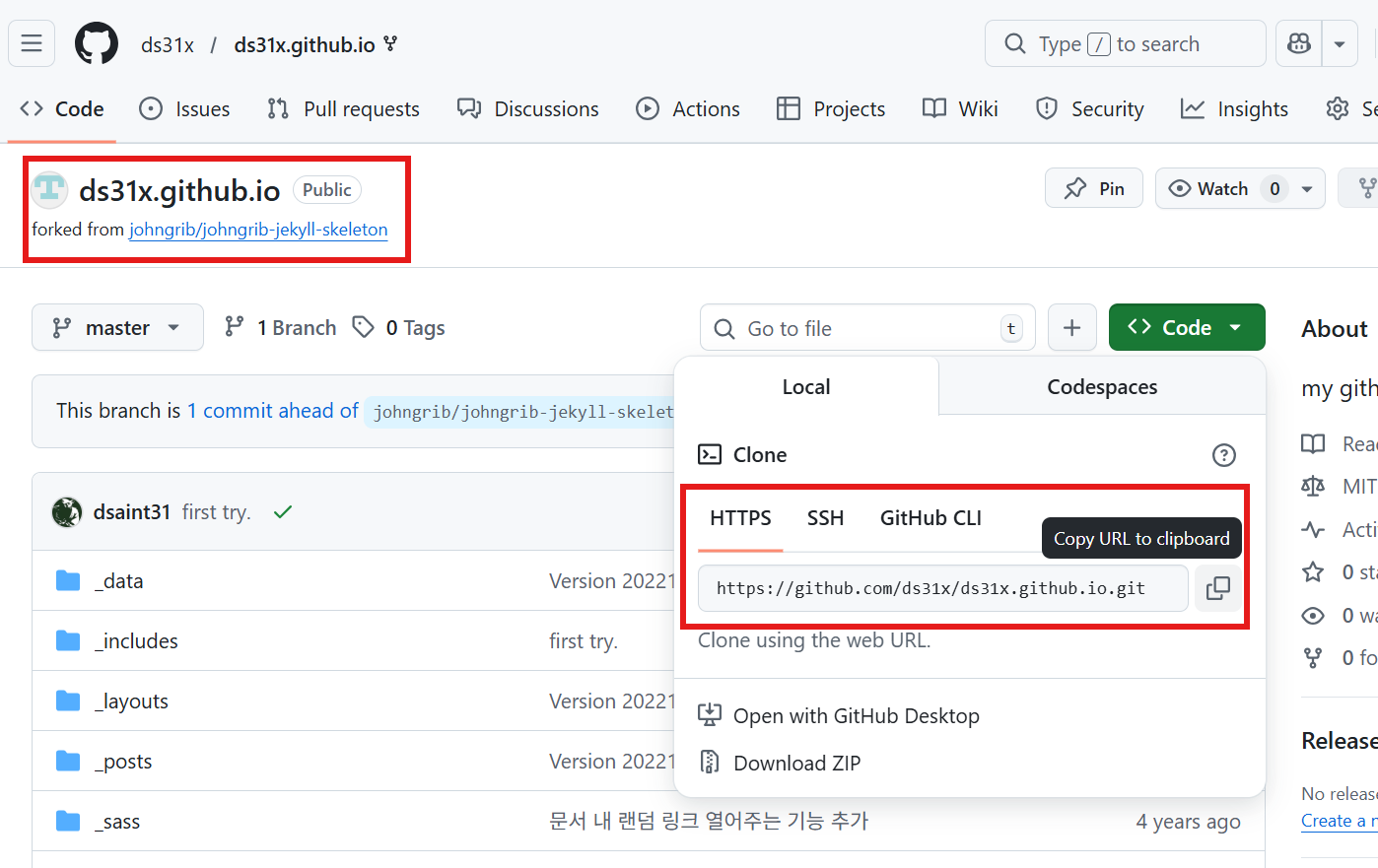
Task: Expand the dropdown next to Copilot
Action: click(x=1340, y=43)
